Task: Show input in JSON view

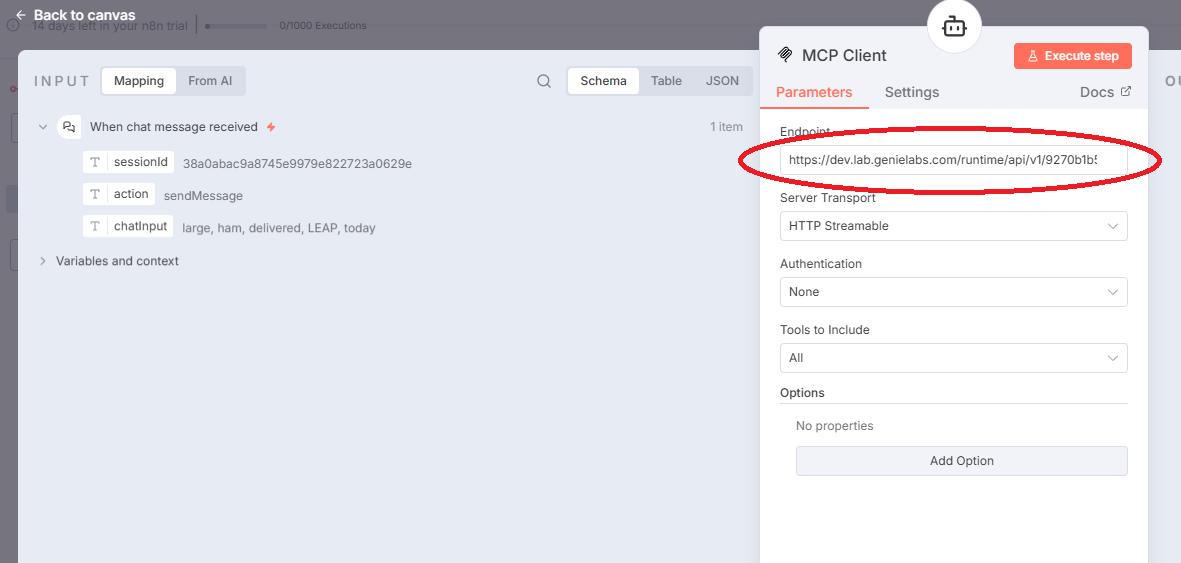Action: point(722,81)
